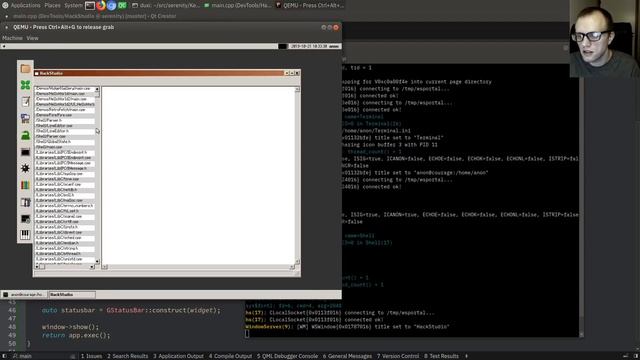Open the 8 Test Results pane

point(441,356)
